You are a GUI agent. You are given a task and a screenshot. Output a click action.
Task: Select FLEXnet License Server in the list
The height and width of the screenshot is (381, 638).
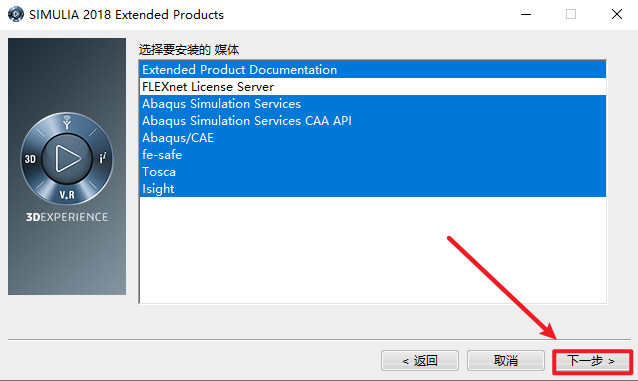click(372, 87)
